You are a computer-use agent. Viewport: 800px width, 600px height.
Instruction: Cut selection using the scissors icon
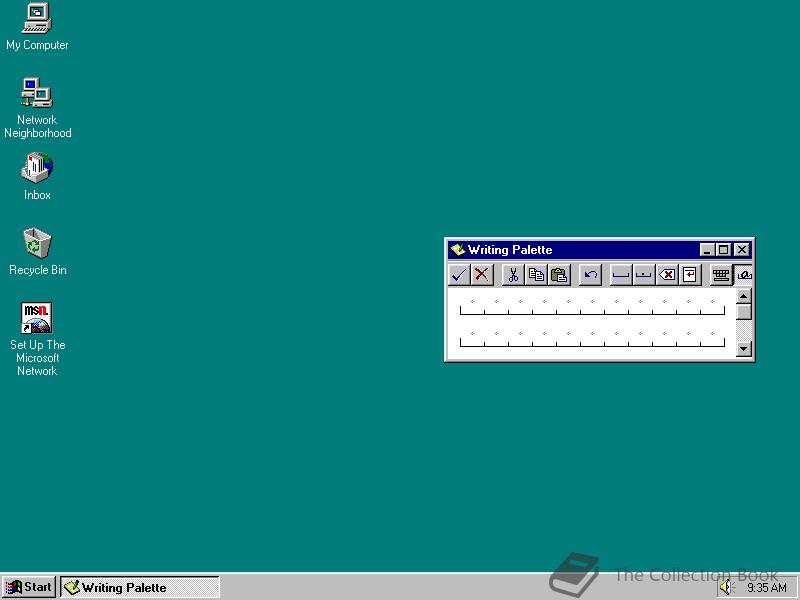[x=513, y=276]
